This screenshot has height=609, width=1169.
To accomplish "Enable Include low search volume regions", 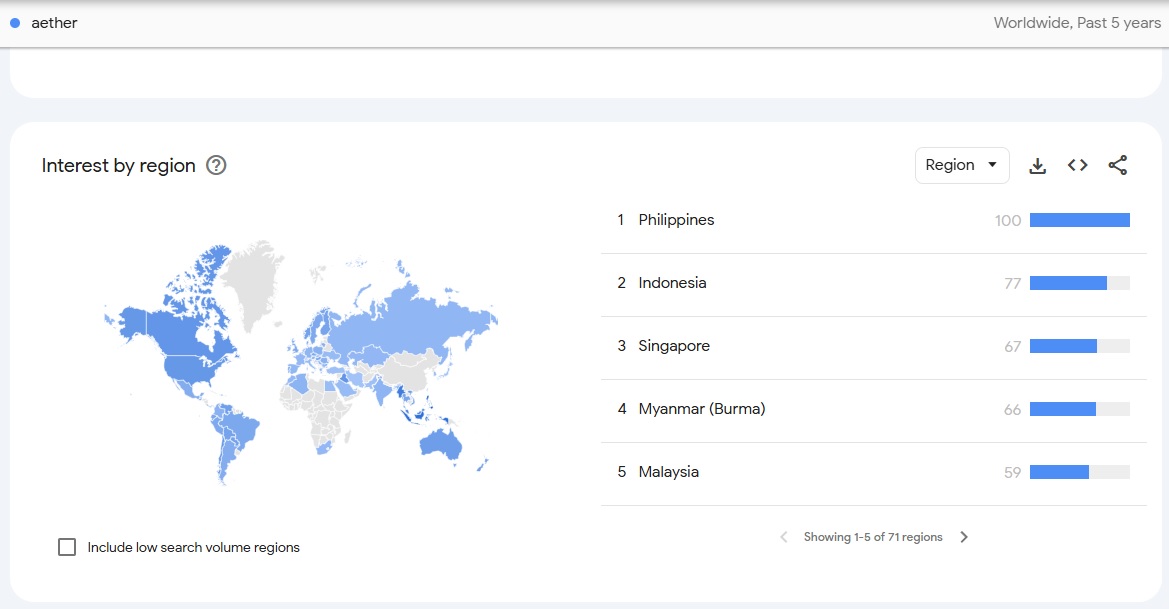I will [x=67, y=547].
